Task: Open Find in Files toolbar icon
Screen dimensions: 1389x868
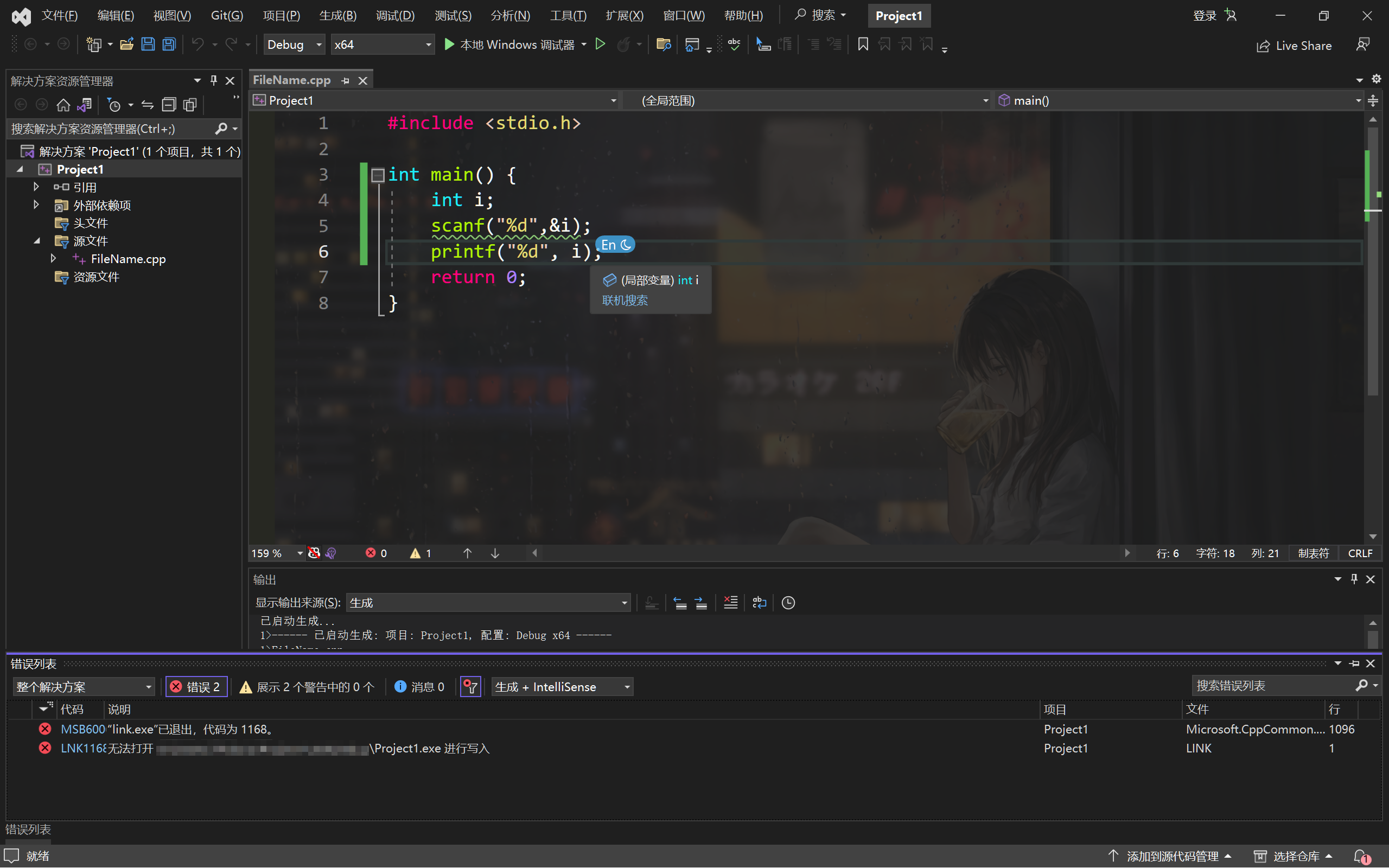Action: click(x=664, y=44)
